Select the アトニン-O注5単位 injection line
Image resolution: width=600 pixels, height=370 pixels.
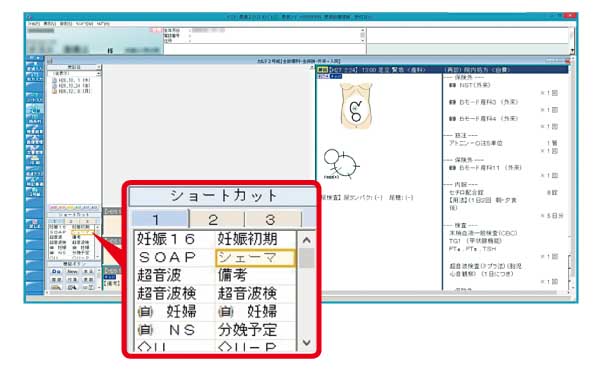(x=476, y=143)
